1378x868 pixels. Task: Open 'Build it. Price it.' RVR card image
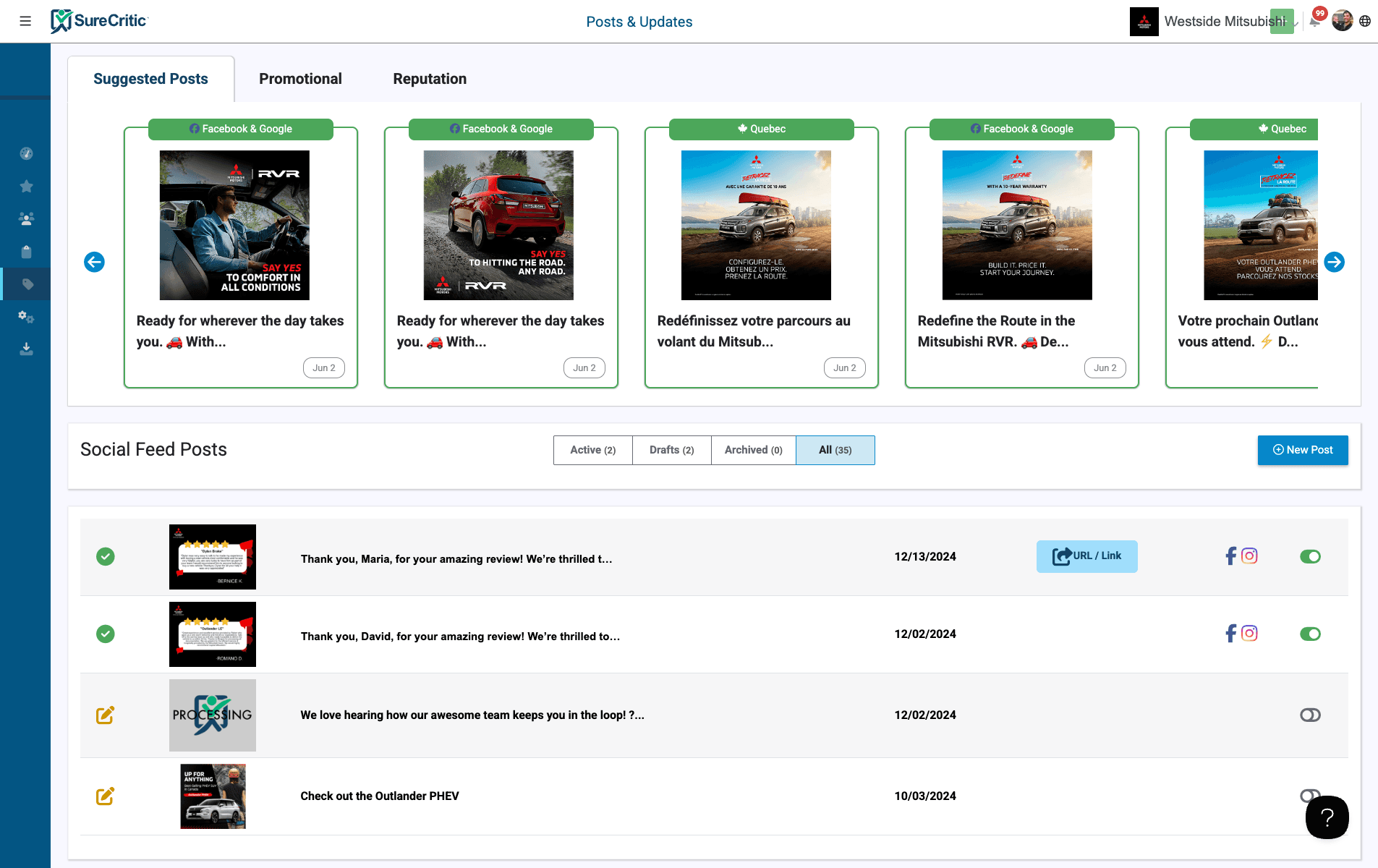click(1017, 225)
